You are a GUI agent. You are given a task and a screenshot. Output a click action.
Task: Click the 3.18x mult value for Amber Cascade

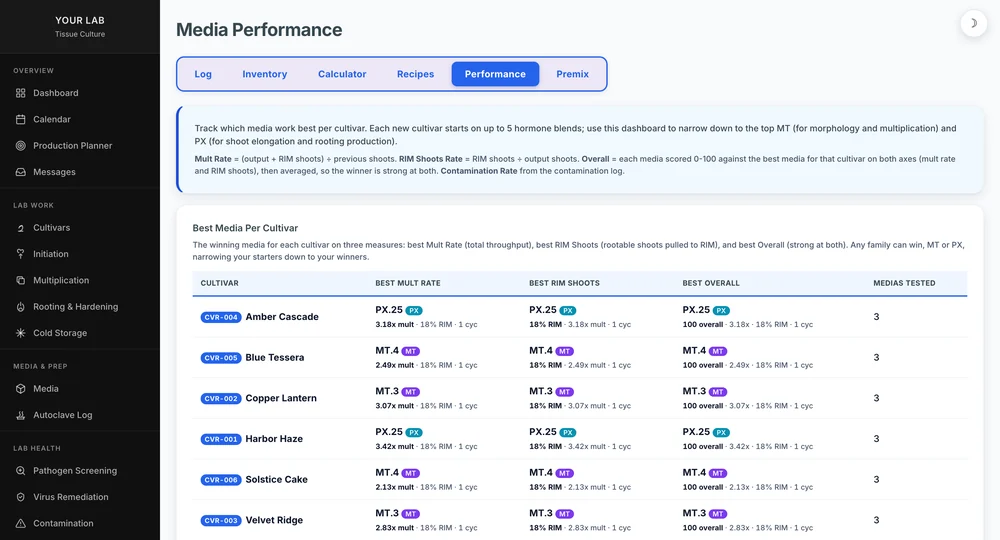coord(395,325)
